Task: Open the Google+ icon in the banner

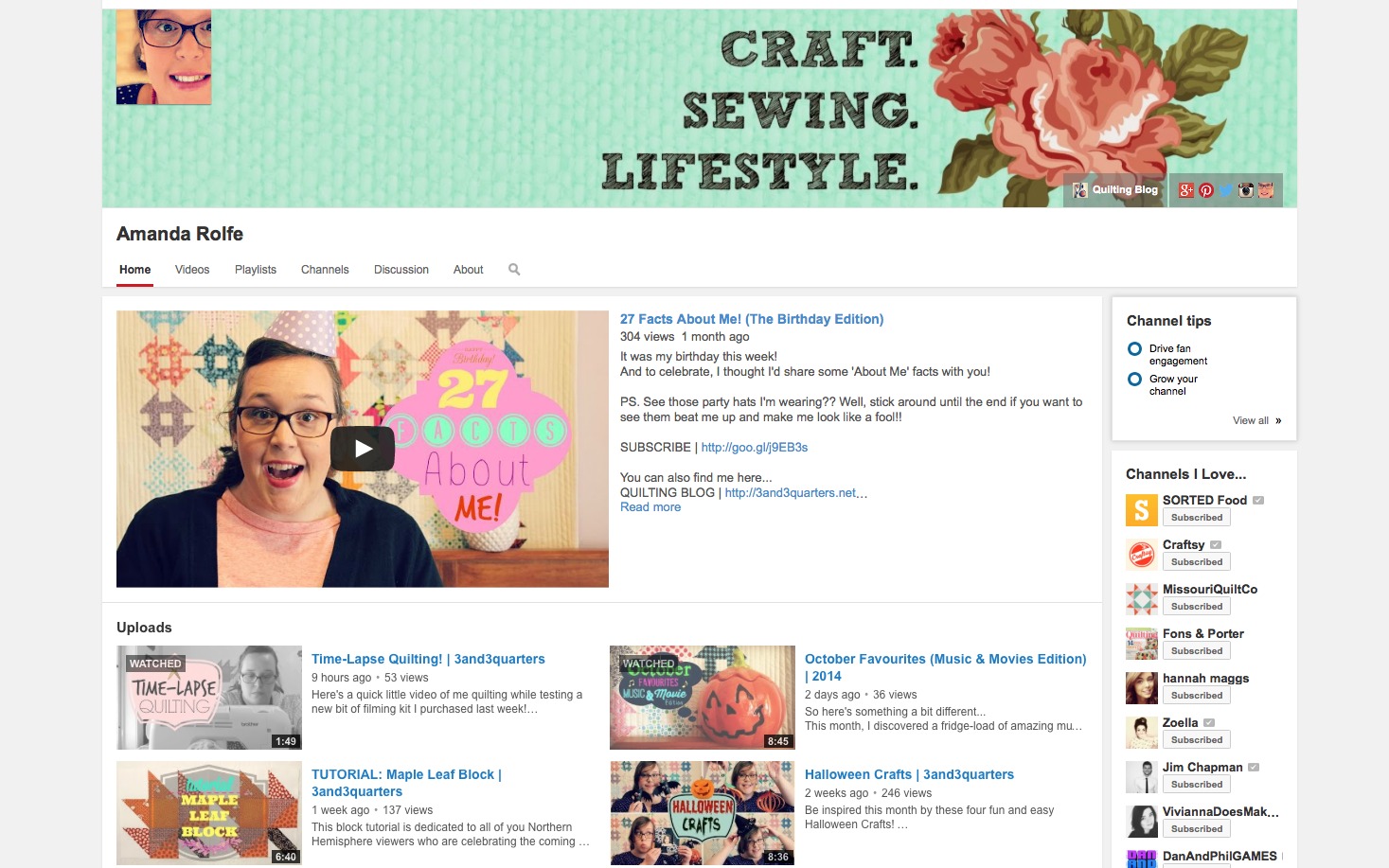Action: pos(1185,190)
